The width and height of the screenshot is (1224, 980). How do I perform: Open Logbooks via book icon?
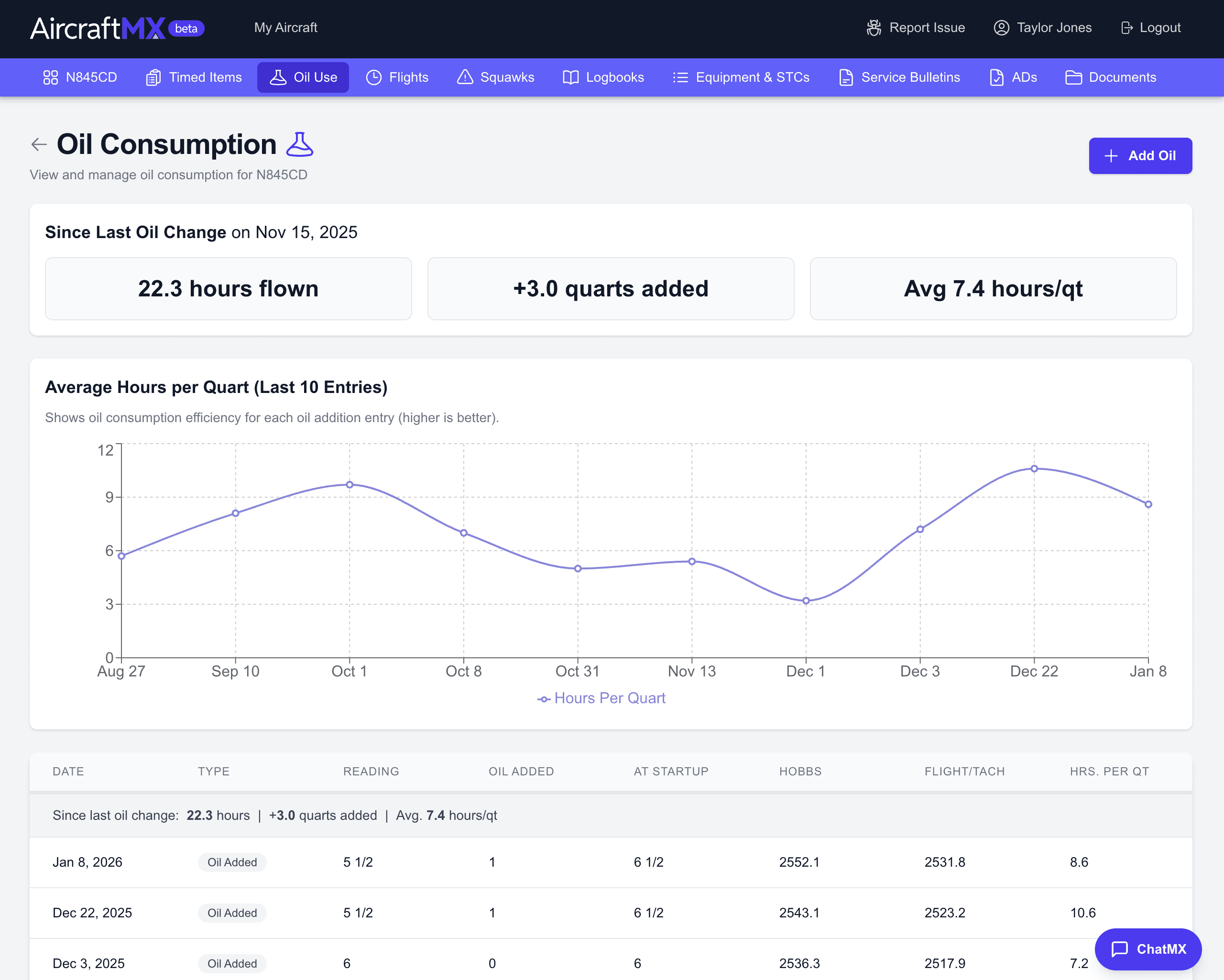coord(570,77)
